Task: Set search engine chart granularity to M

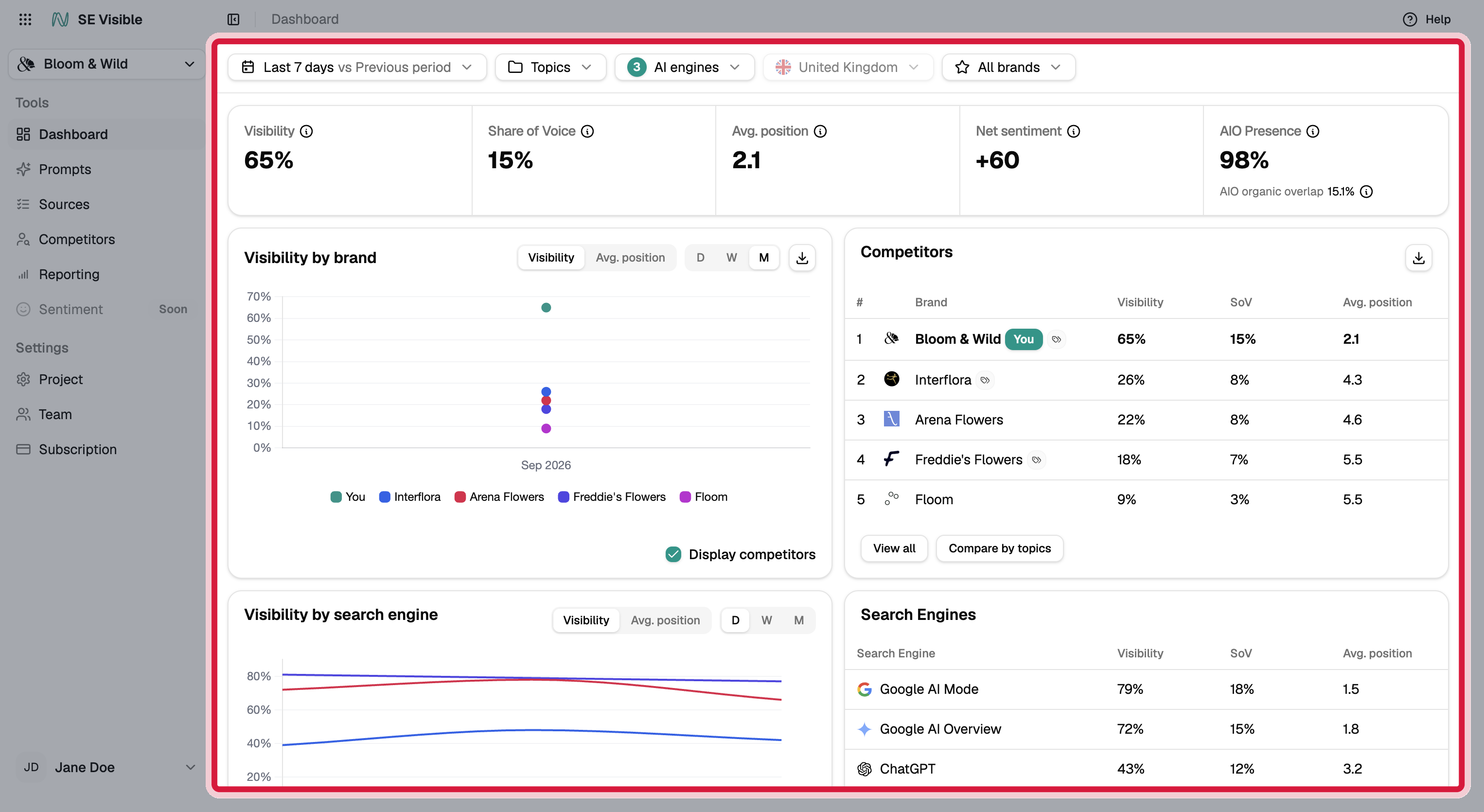Action: (798, 621)
